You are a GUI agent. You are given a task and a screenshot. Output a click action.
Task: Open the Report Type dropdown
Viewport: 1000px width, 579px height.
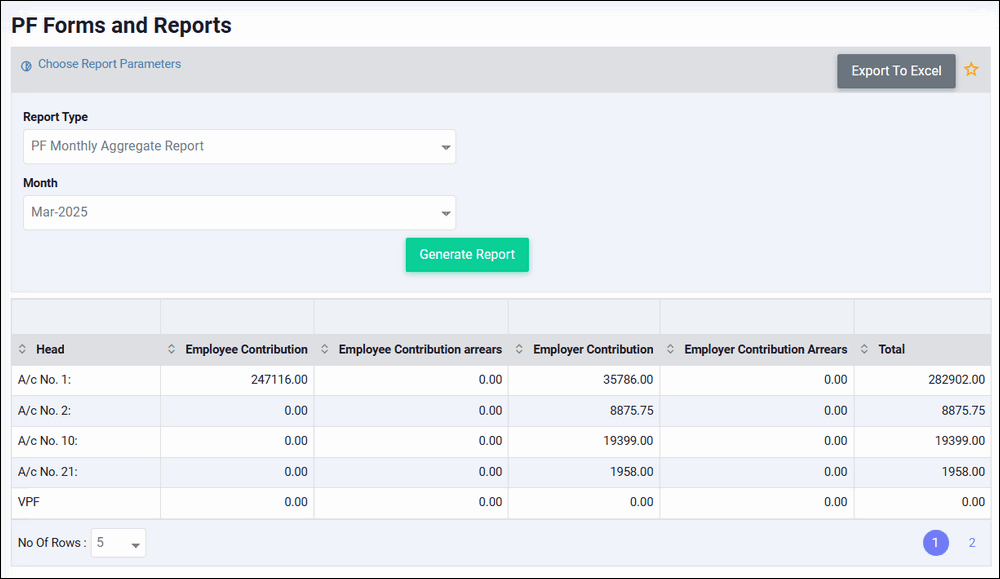click(239, 147)
